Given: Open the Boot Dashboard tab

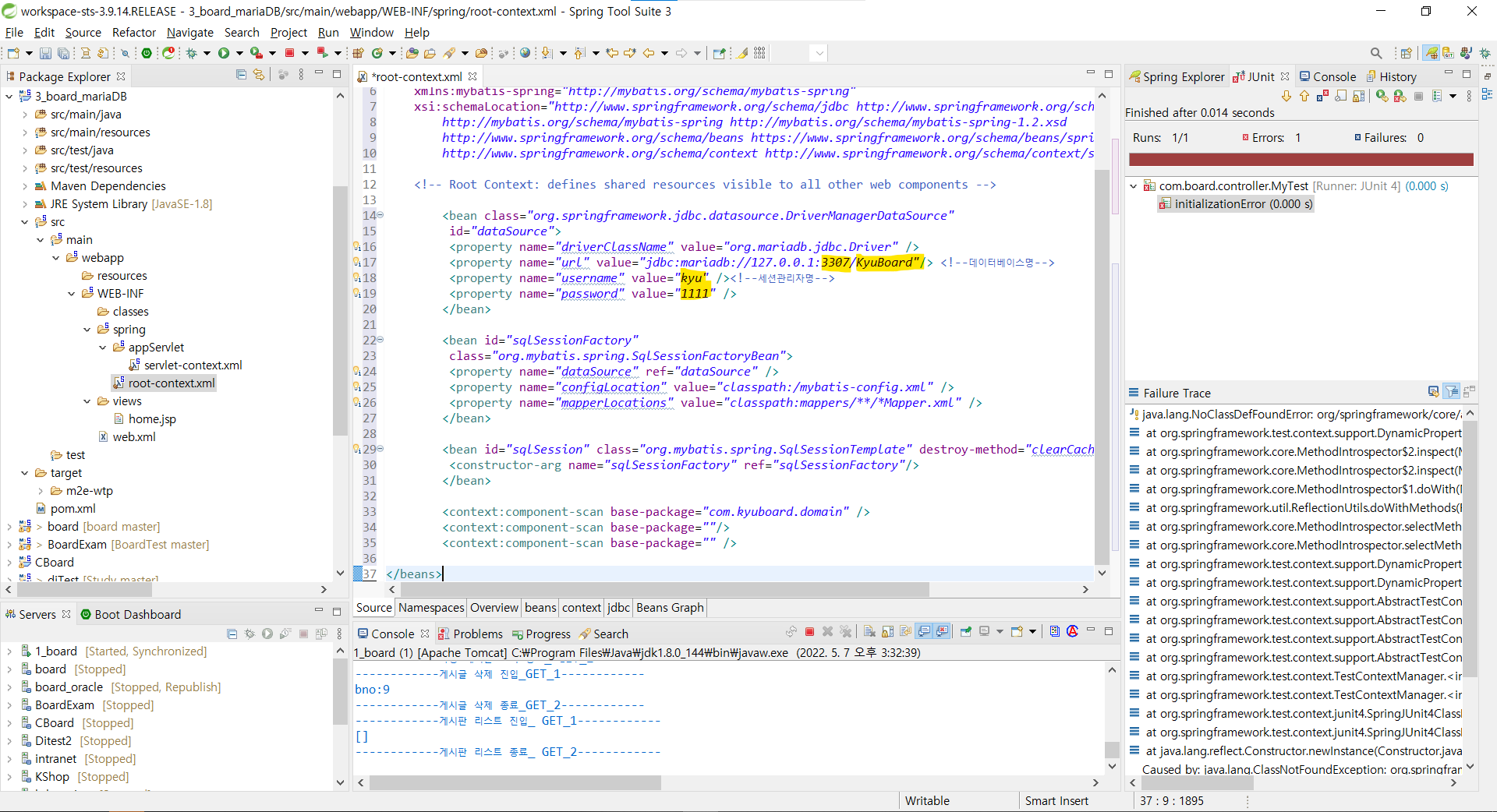Looking at the screenshot, I should click(131, 614).
